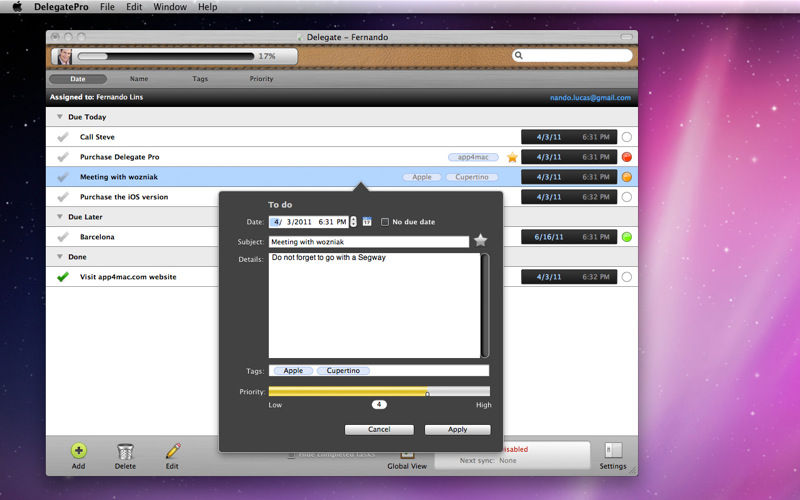Viewport: 800px width, 500px height.
Task: Click the 6/16/11 date on Barcelona row
Action: (549, 237)
